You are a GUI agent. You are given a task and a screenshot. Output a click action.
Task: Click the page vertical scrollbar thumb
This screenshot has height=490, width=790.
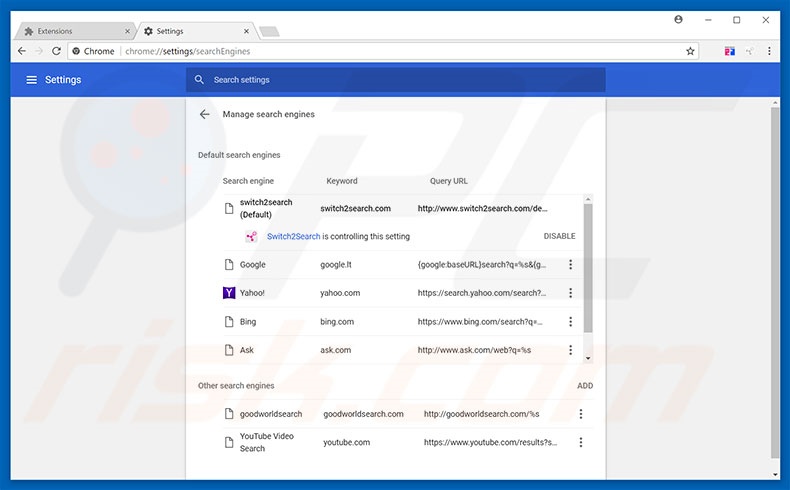click(775, 282)
